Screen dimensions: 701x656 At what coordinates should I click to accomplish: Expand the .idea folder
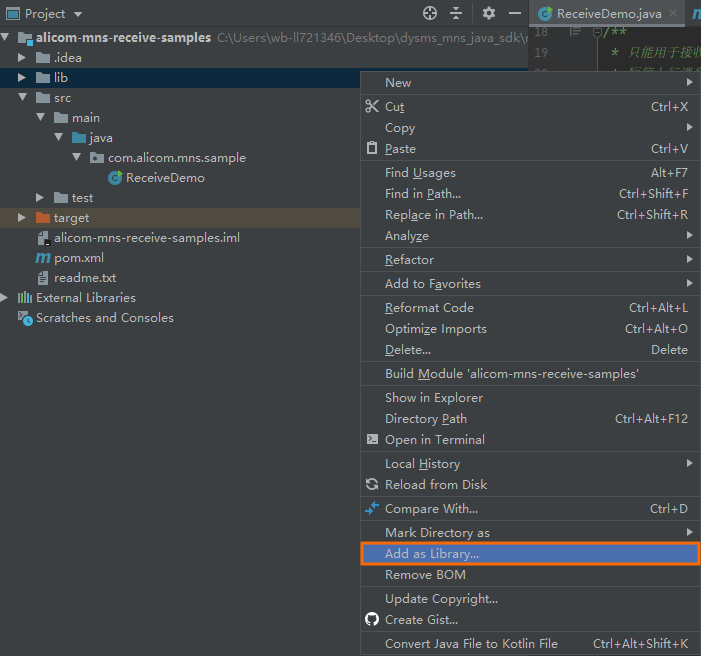pyautogui.click(x=21, y=57)
